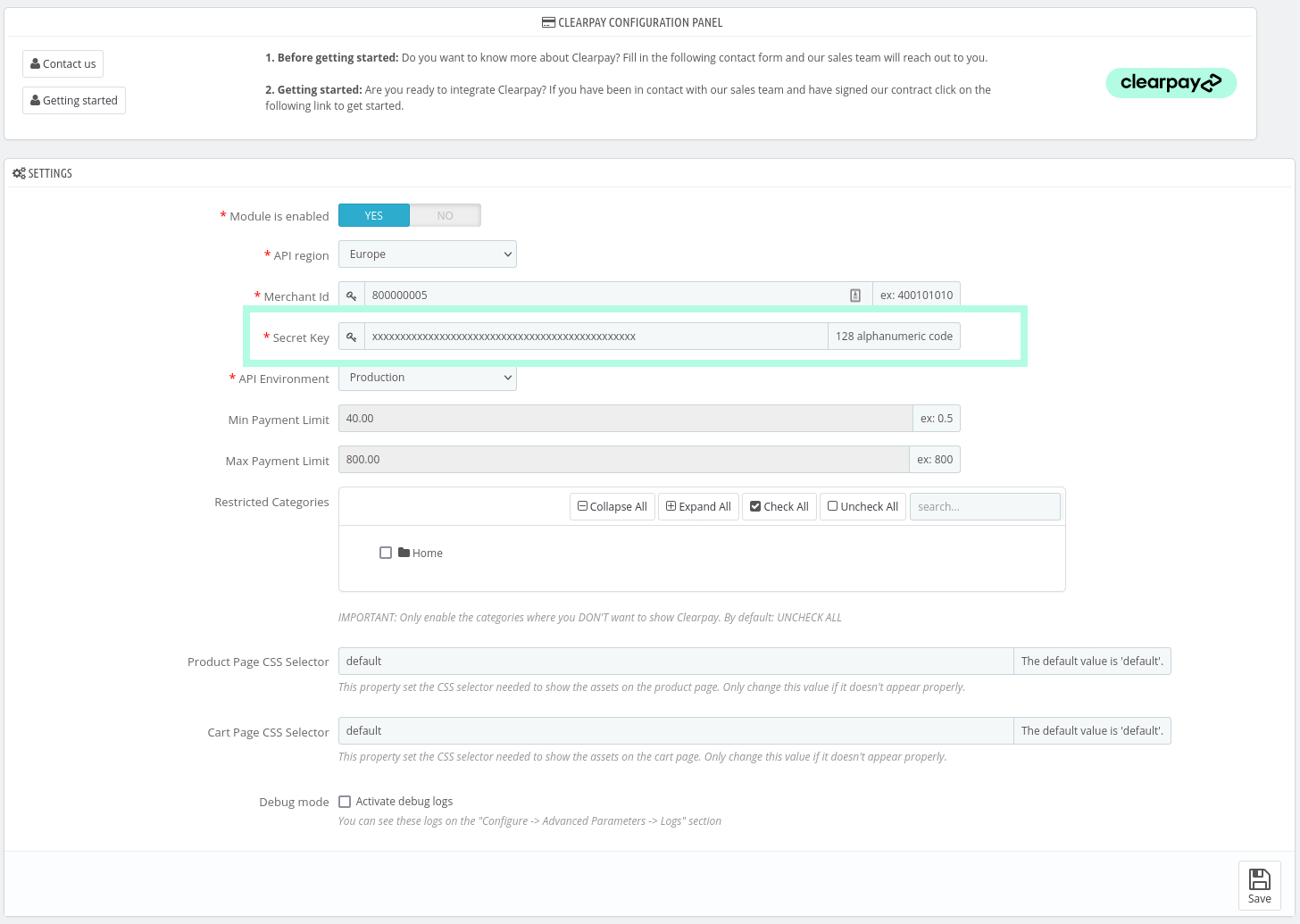Click the Max Payment Limit field
Image resolution: width=1300 pixels, height=924 pixels.
coord(624,460)
